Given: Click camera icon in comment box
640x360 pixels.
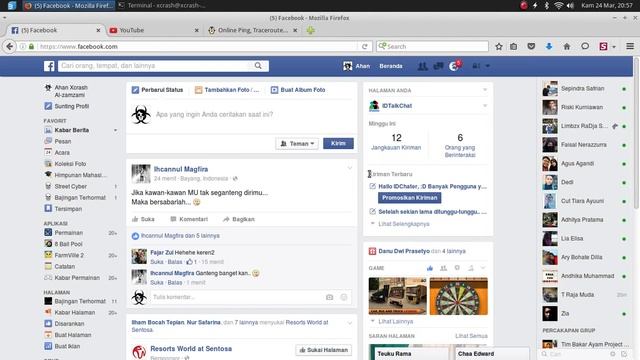Looking at the screenshot, I should 329,297.
